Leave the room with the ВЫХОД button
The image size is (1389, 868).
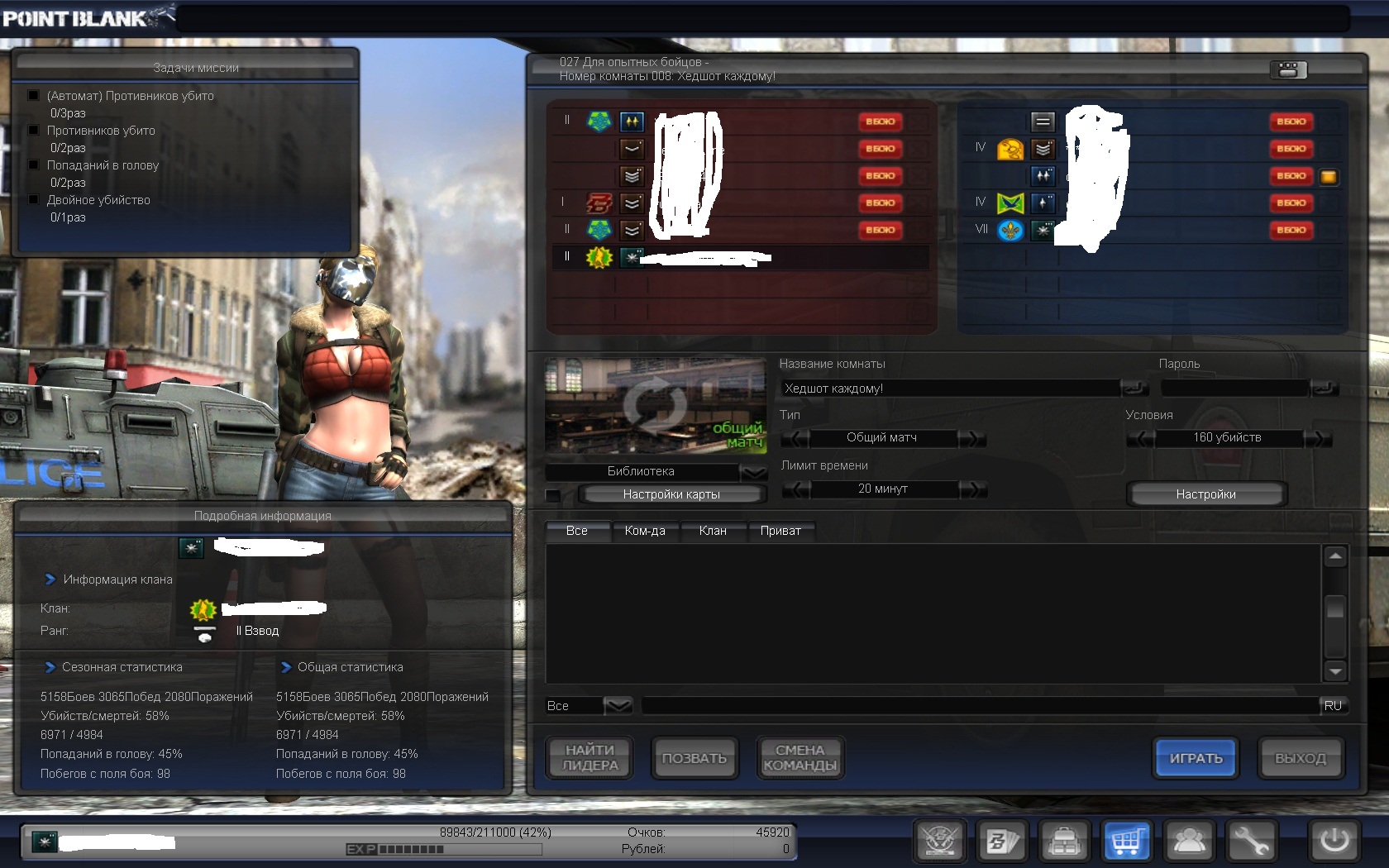pos(1301,758)
